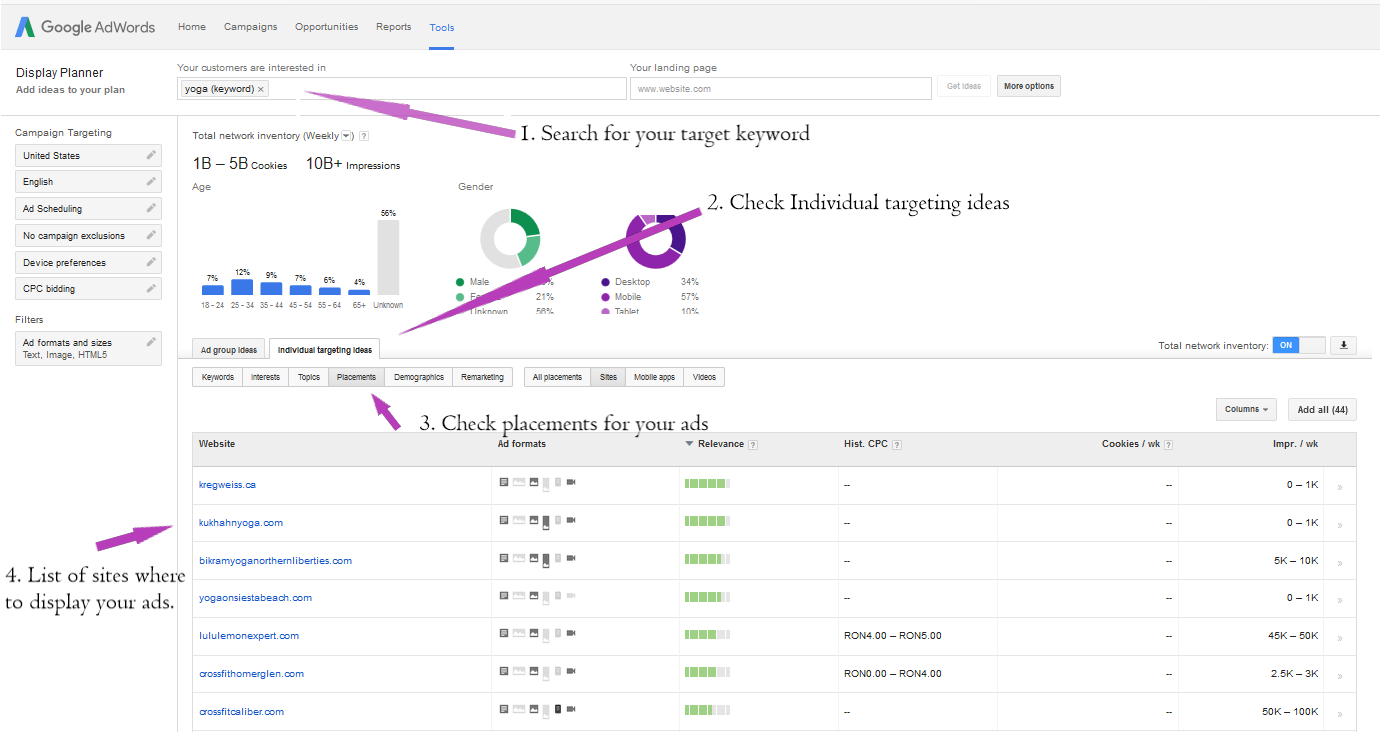Open the Home menu
Viewport: 1380px width, 732px height.
point(192,27)
